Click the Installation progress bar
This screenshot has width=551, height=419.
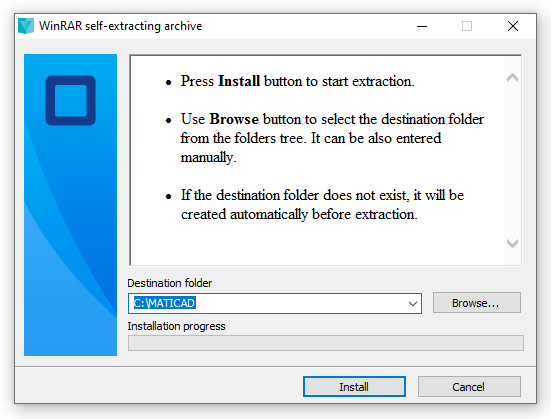click(x=326, y=343)
